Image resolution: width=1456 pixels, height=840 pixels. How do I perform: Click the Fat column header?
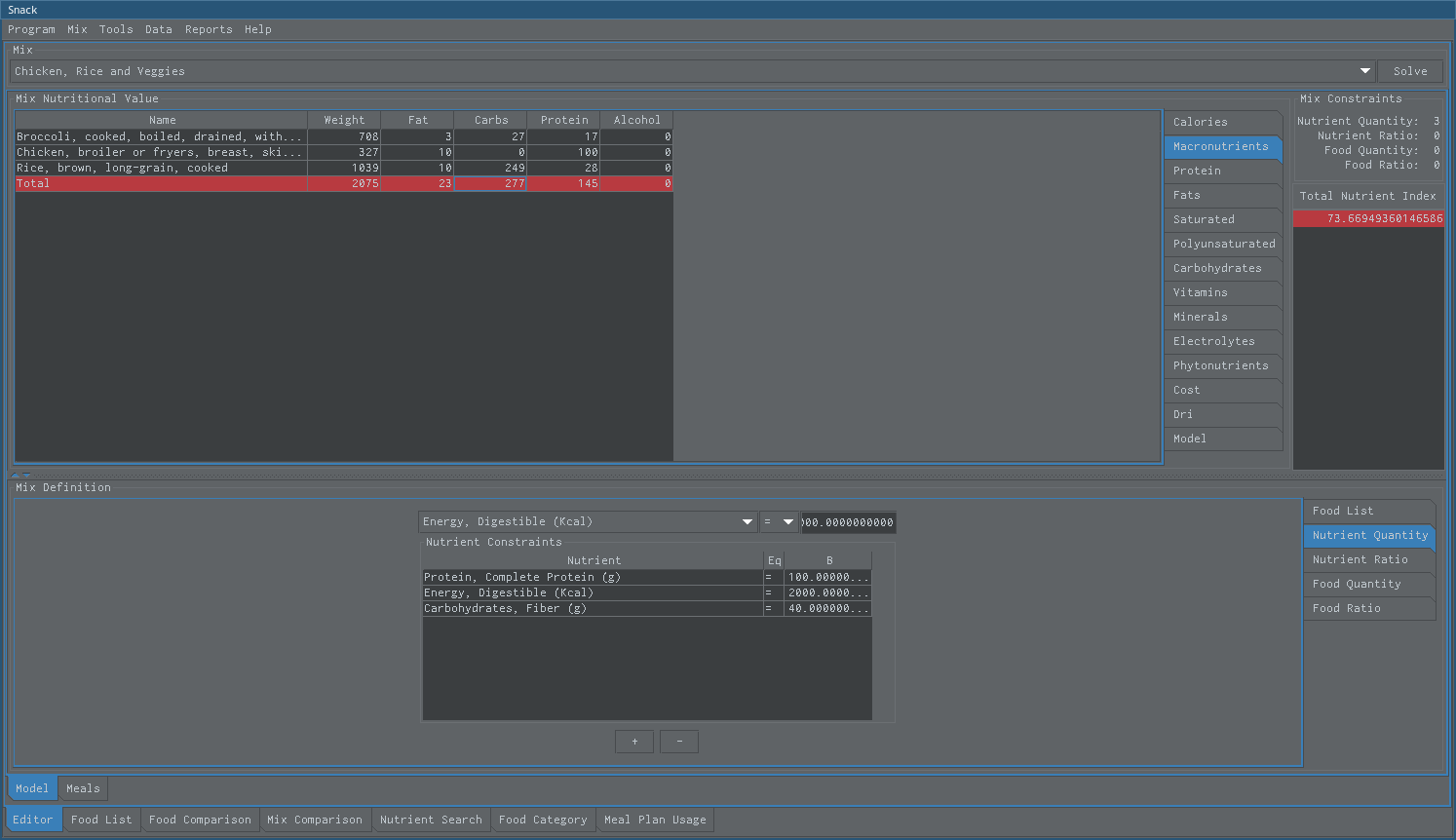[x=417, y=120]
